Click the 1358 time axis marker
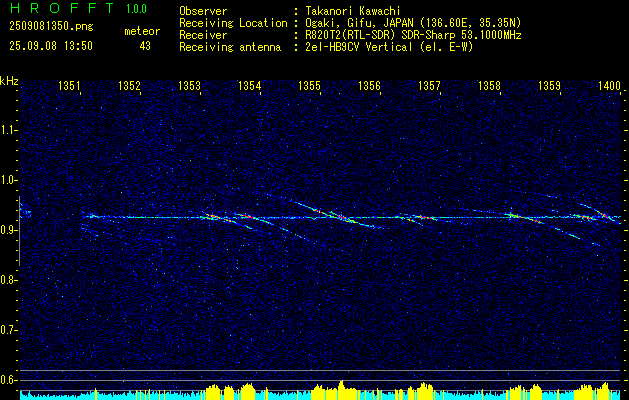629x400 pixels. (489, 85)
